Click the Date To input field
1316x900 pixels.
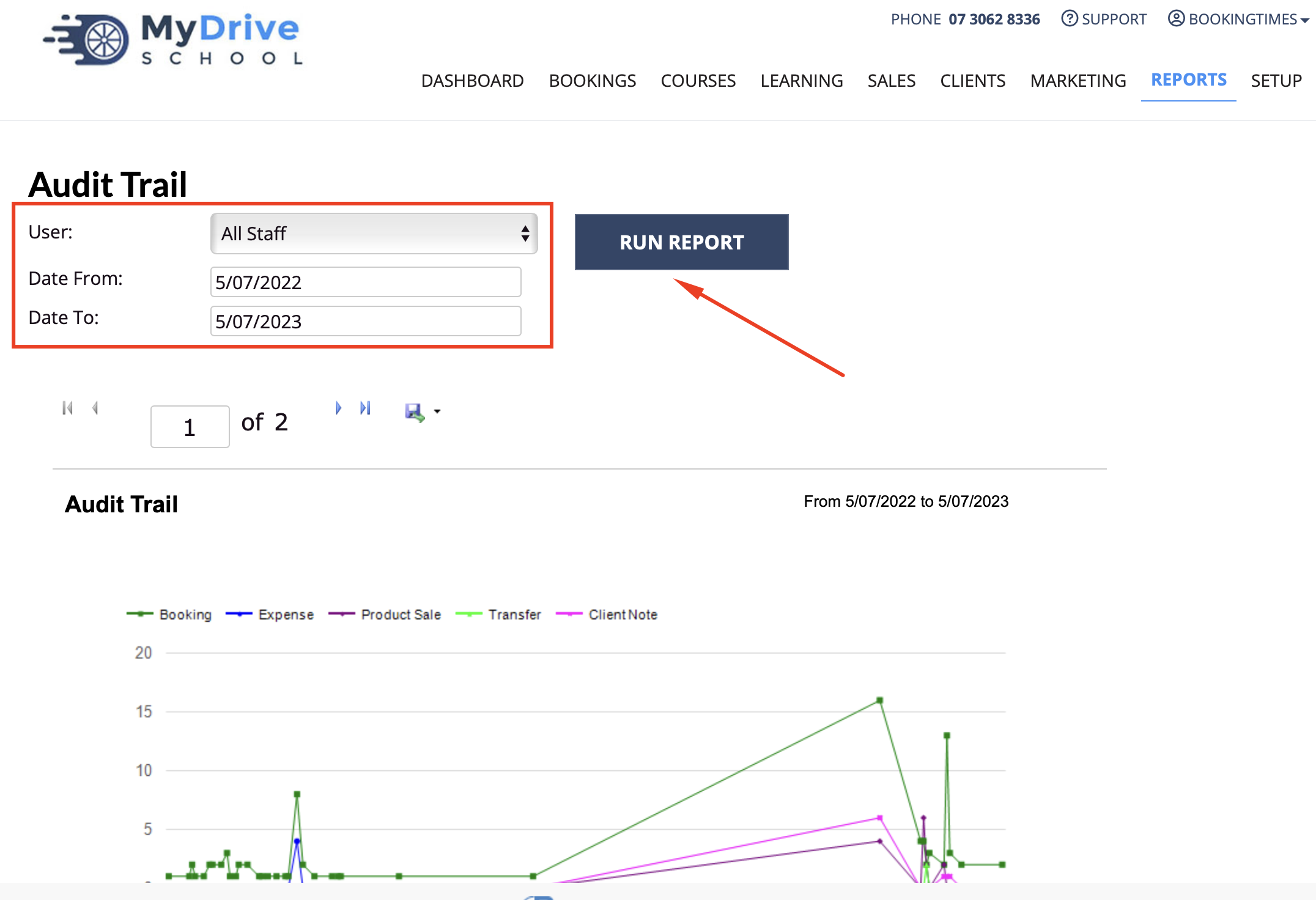point(366,321)
